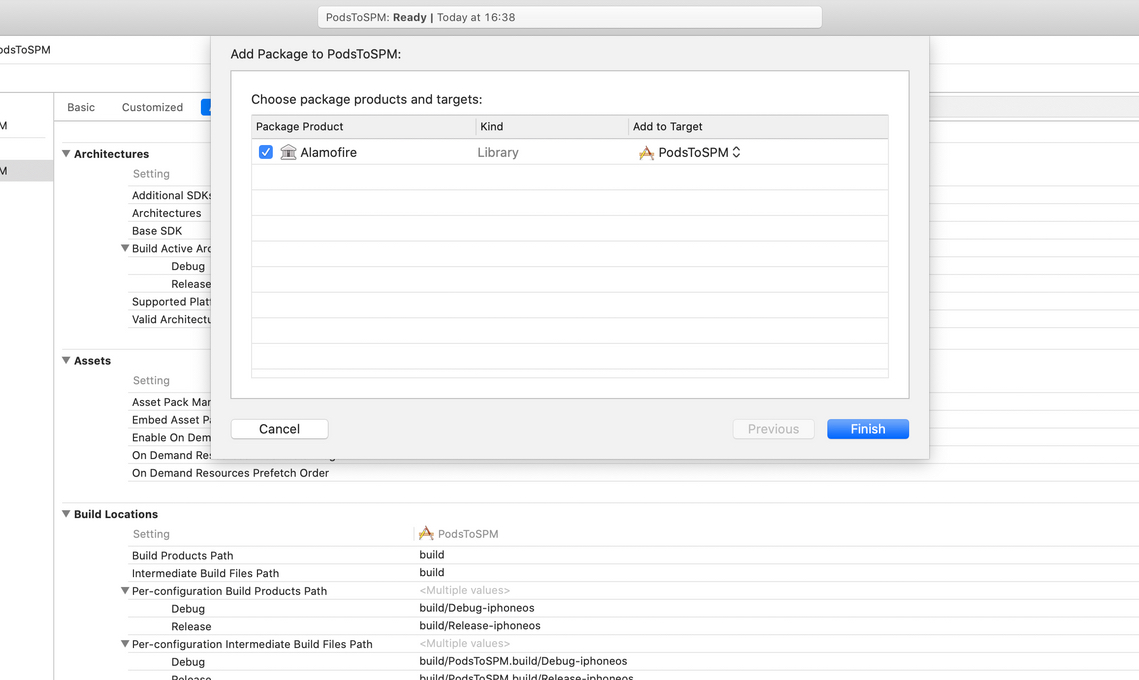Collapse Per-configuration Build Products Path row
Screen dimensions: 1139x680
point(125,591)
